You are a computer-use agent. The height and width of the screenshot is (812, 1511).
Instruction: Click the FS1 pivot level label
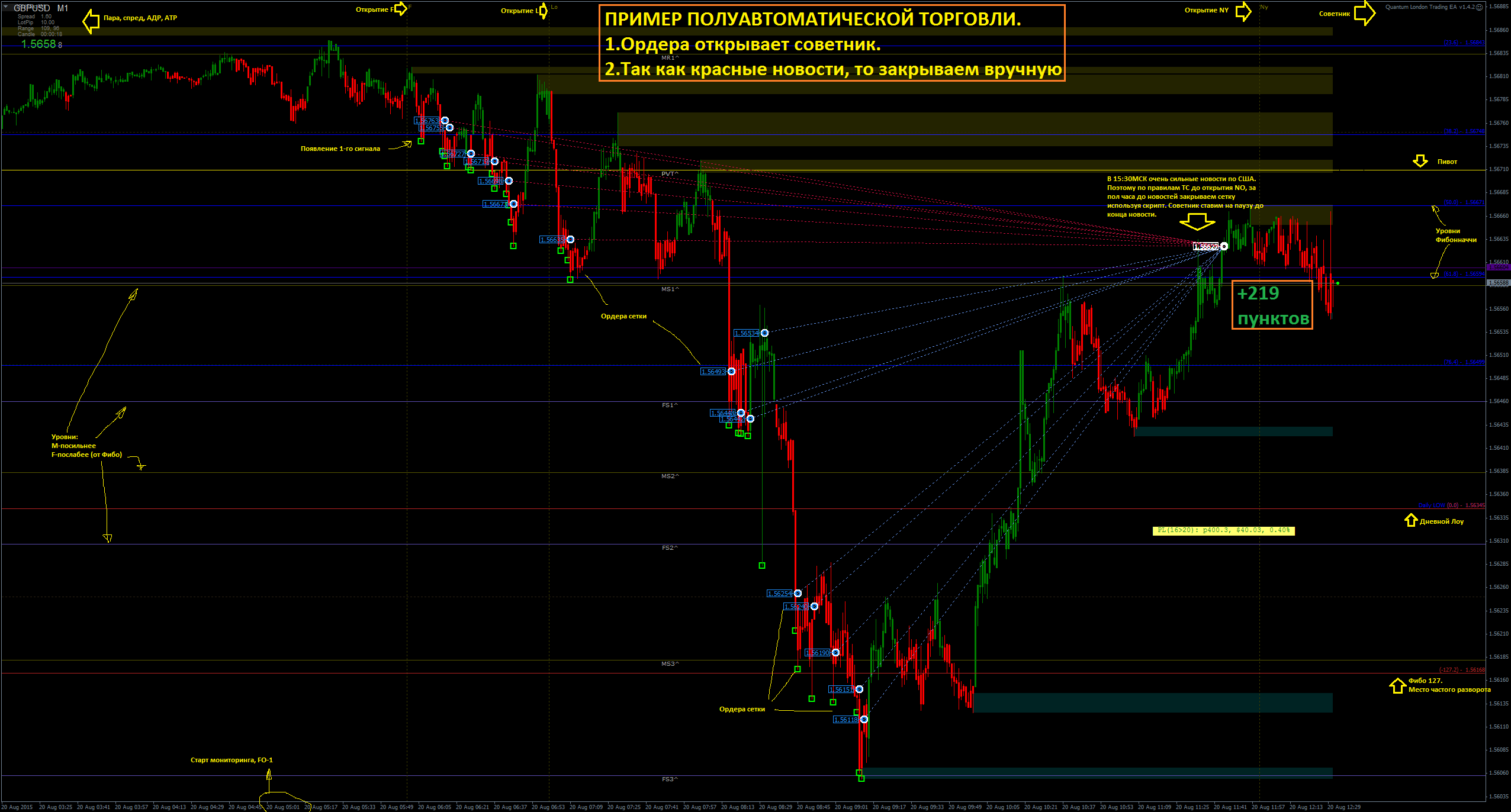(670, 405)
